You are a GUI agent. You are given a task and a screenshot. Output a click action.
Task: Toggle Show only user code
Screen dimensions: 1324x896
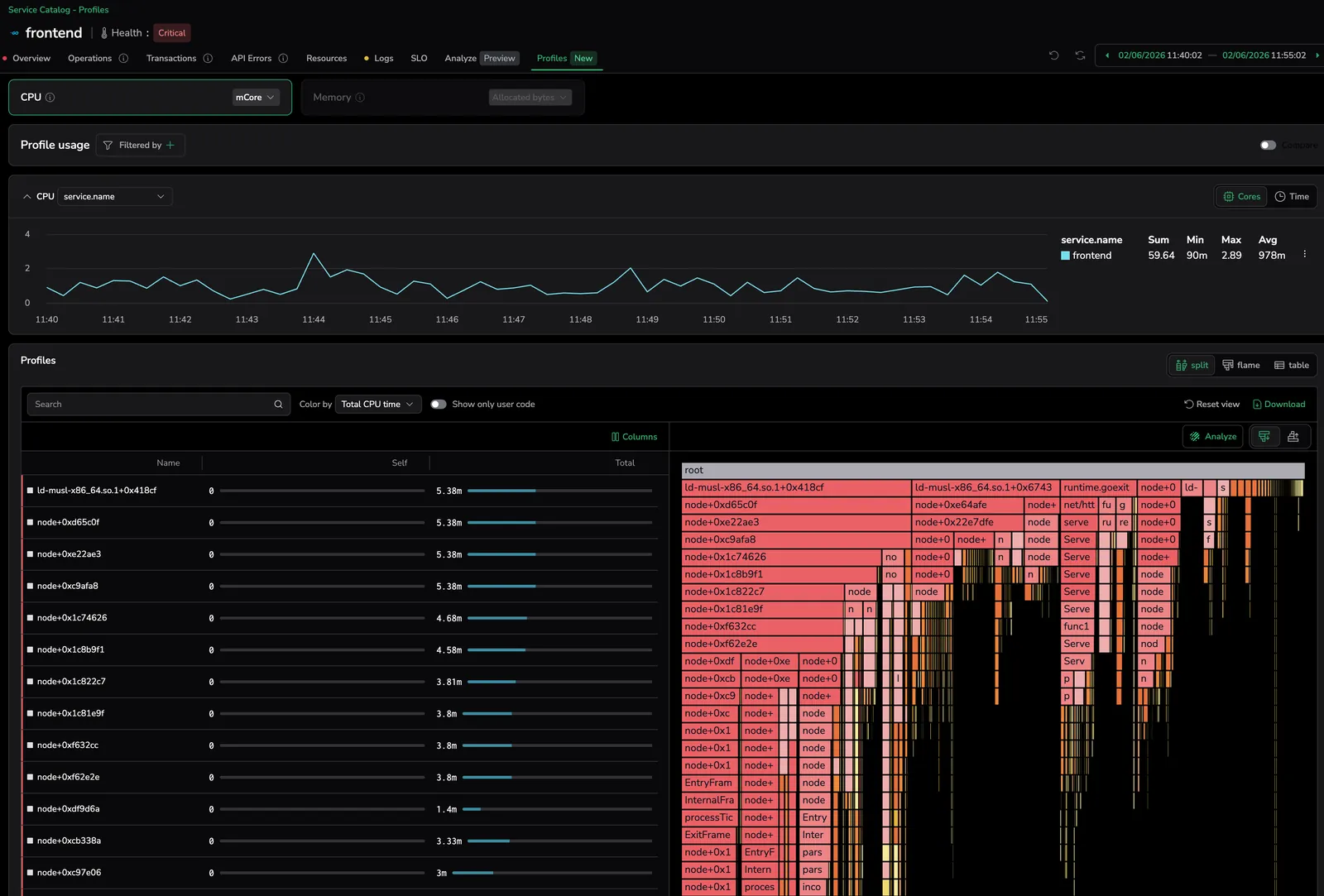click(x=439, y=405)
